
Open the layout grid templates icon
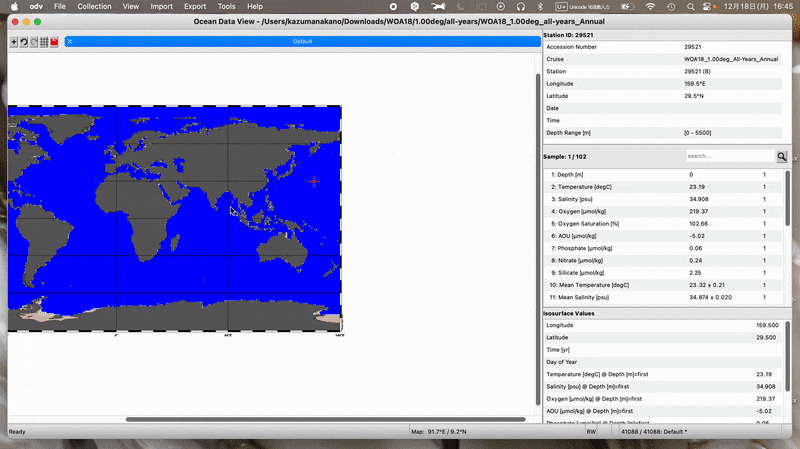(44, 42)
